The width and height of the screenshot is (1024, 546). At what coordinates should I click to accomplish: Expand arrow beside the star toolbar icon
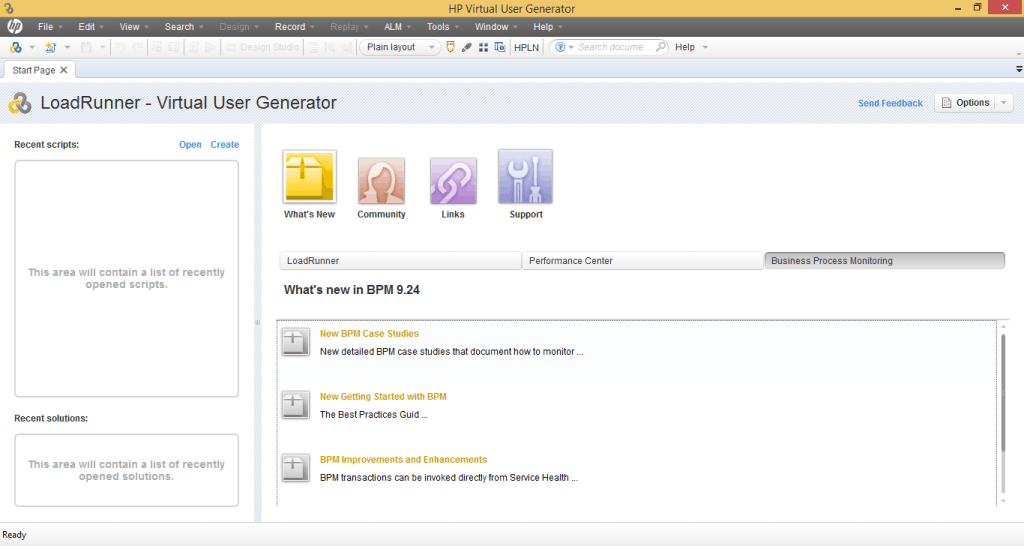[x=67, y=47]
